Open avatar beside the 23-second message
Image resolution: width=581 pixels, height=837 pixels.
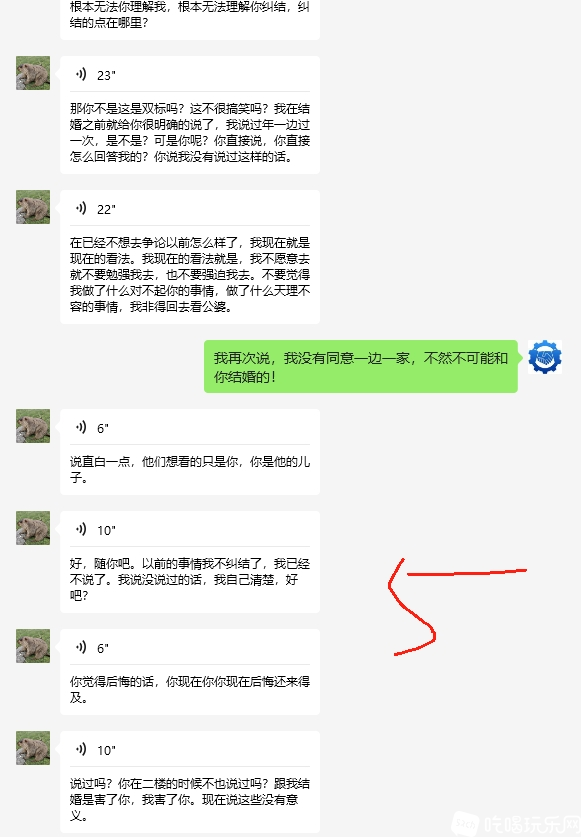33,73
